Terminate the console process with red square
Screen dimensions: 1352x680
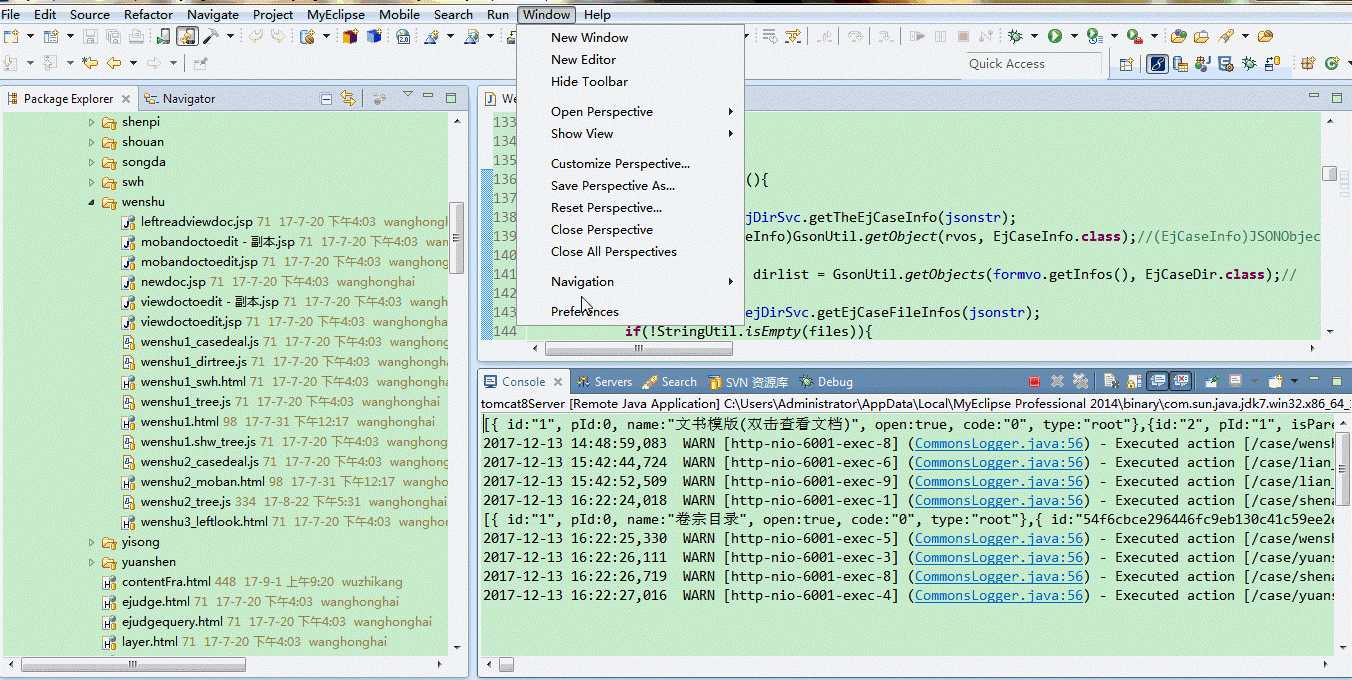click(1035, 381)
